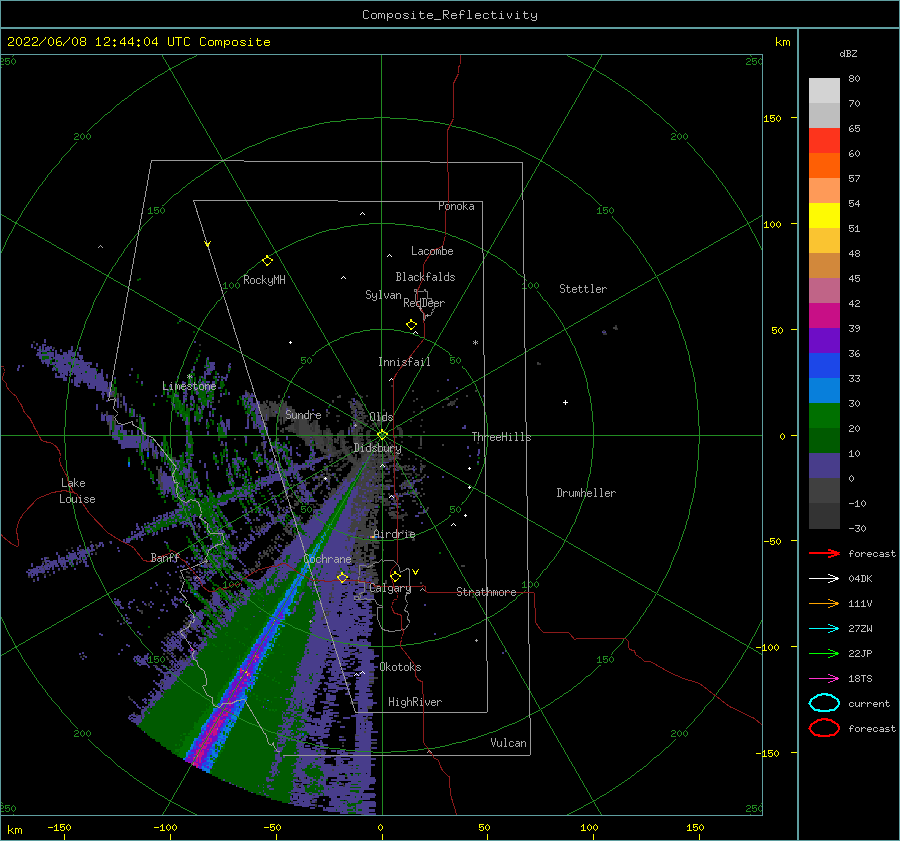900x841 pixels.
Task: Click the Ponoka label
Action: pos(456,206)
